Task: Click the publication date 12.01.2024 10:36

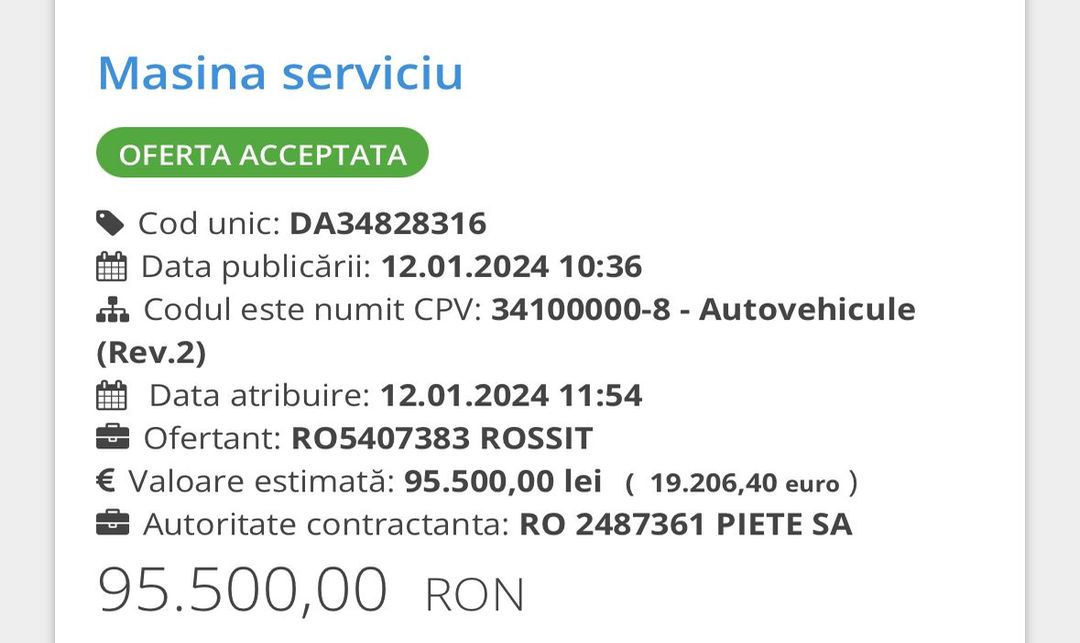Action: coord(511,266)
